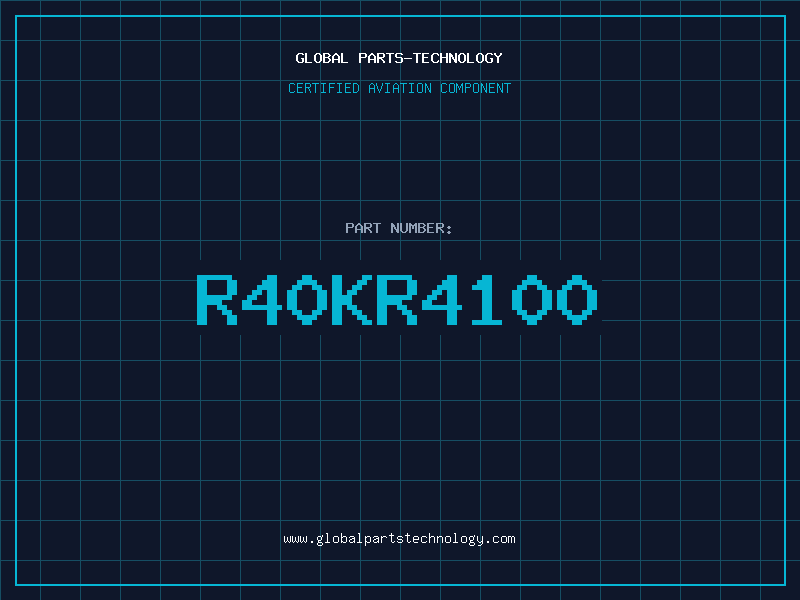
Task: Click the second R in the part number
Action: point(397,299)
